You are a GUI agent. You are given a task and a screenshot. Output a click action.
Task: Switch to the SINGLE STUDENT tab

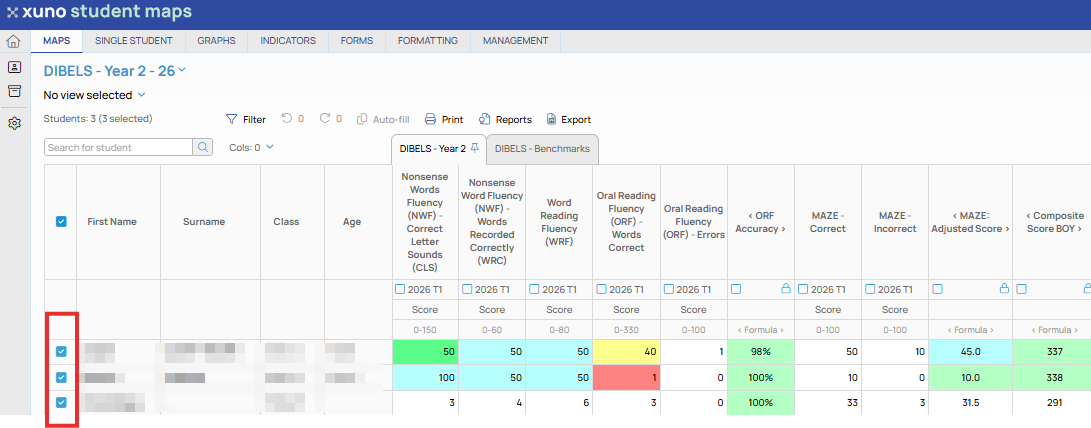[x=134, y=41]
